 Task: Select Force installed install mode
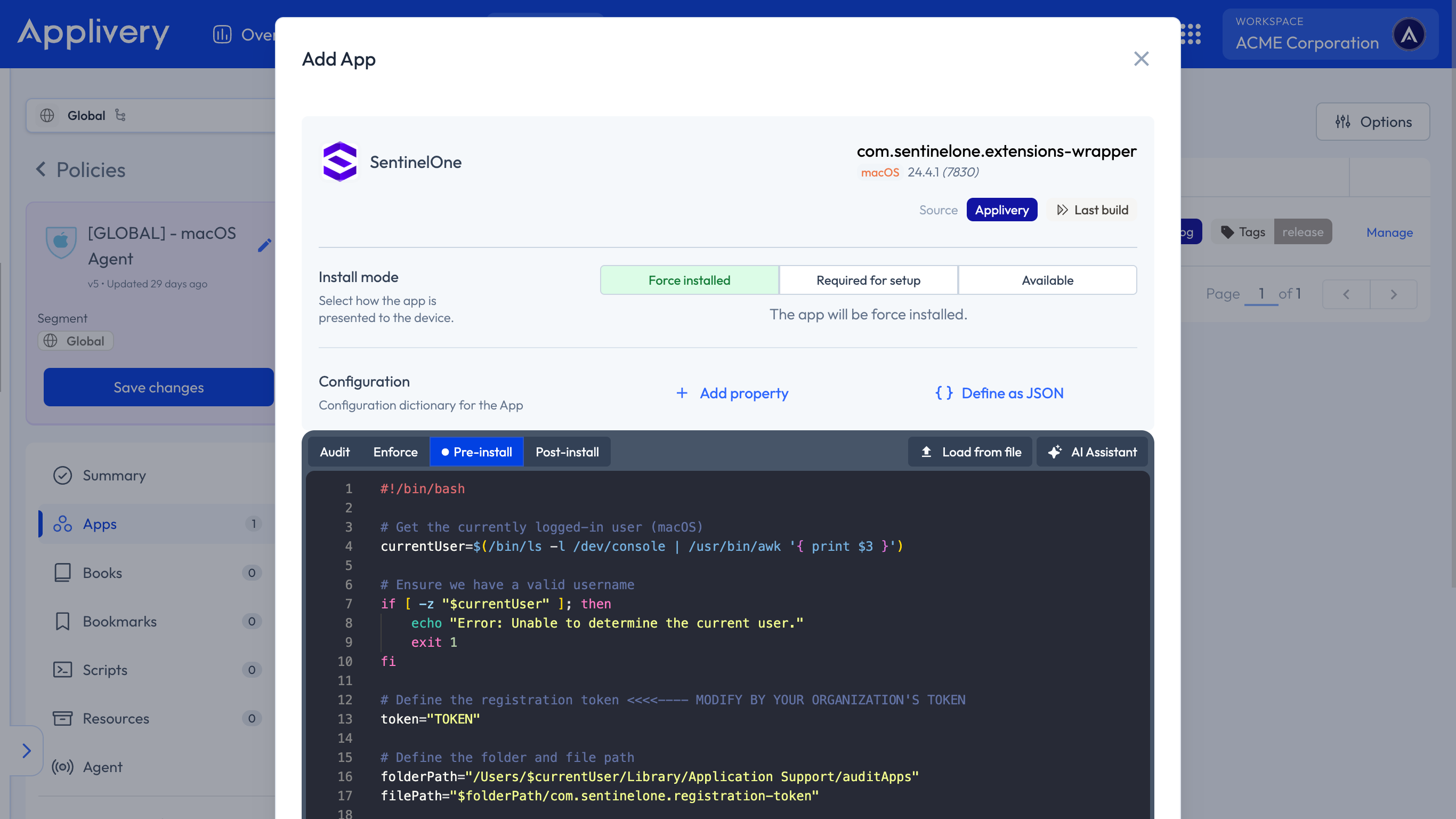tap(689, 280)
